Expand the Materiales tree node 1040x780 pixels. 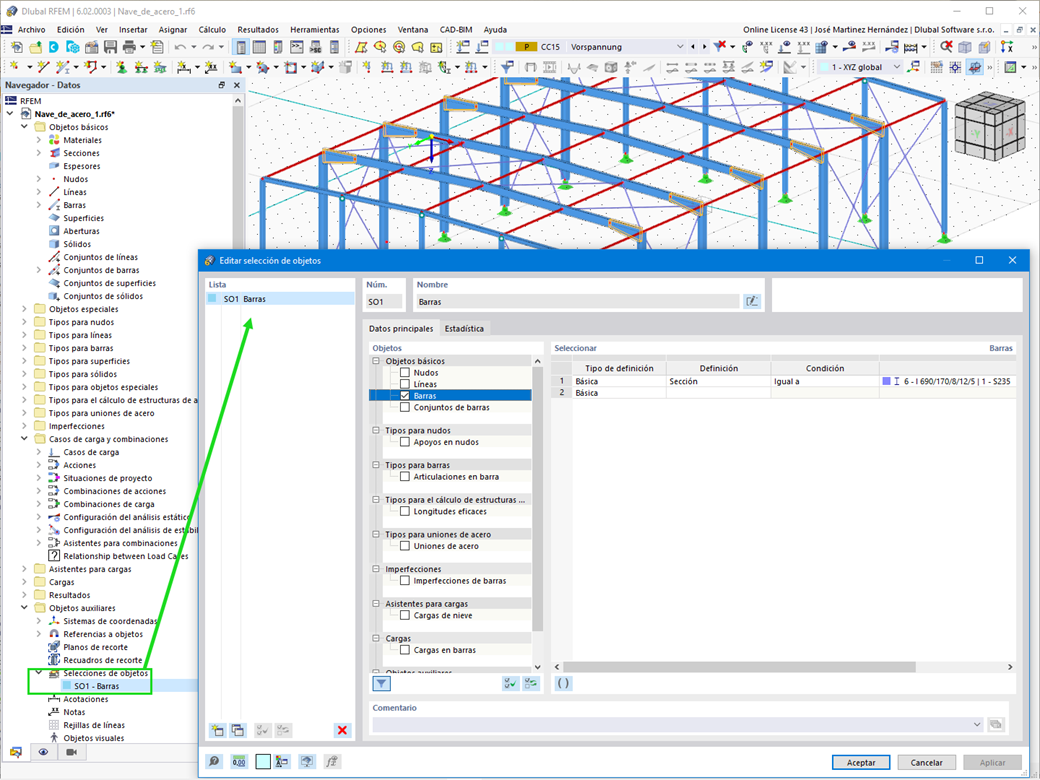38,140
